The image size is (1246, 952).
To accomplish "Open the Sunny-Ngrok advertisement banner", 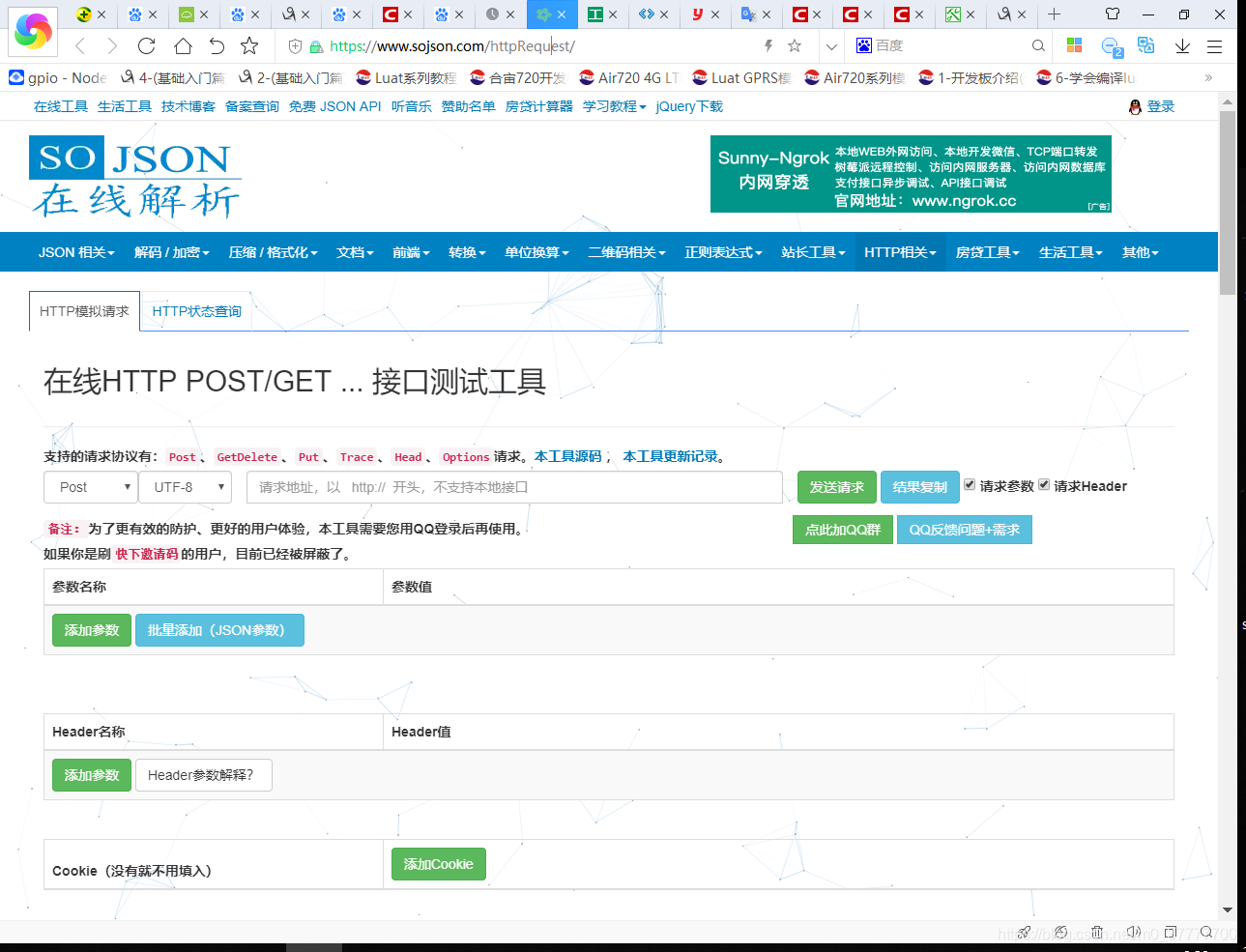I will coord(911,174).
